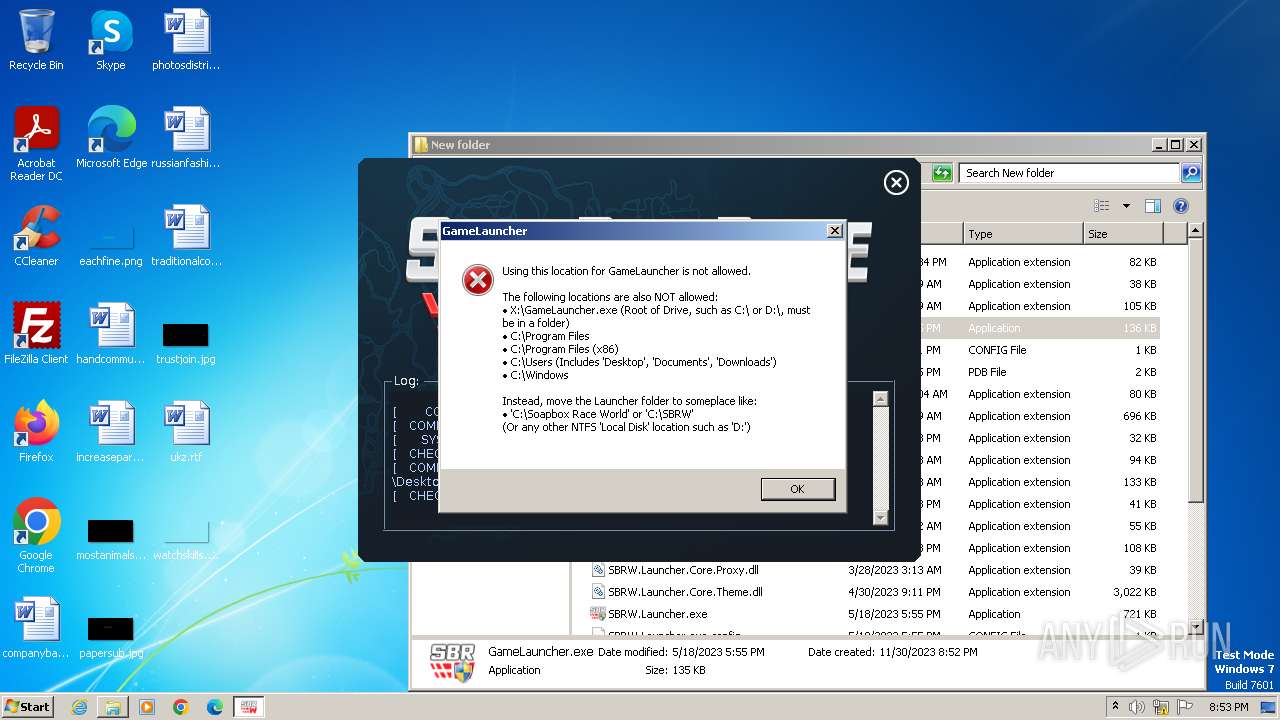Select the CONFIG File row of 1 KB

pos(1040,350)
